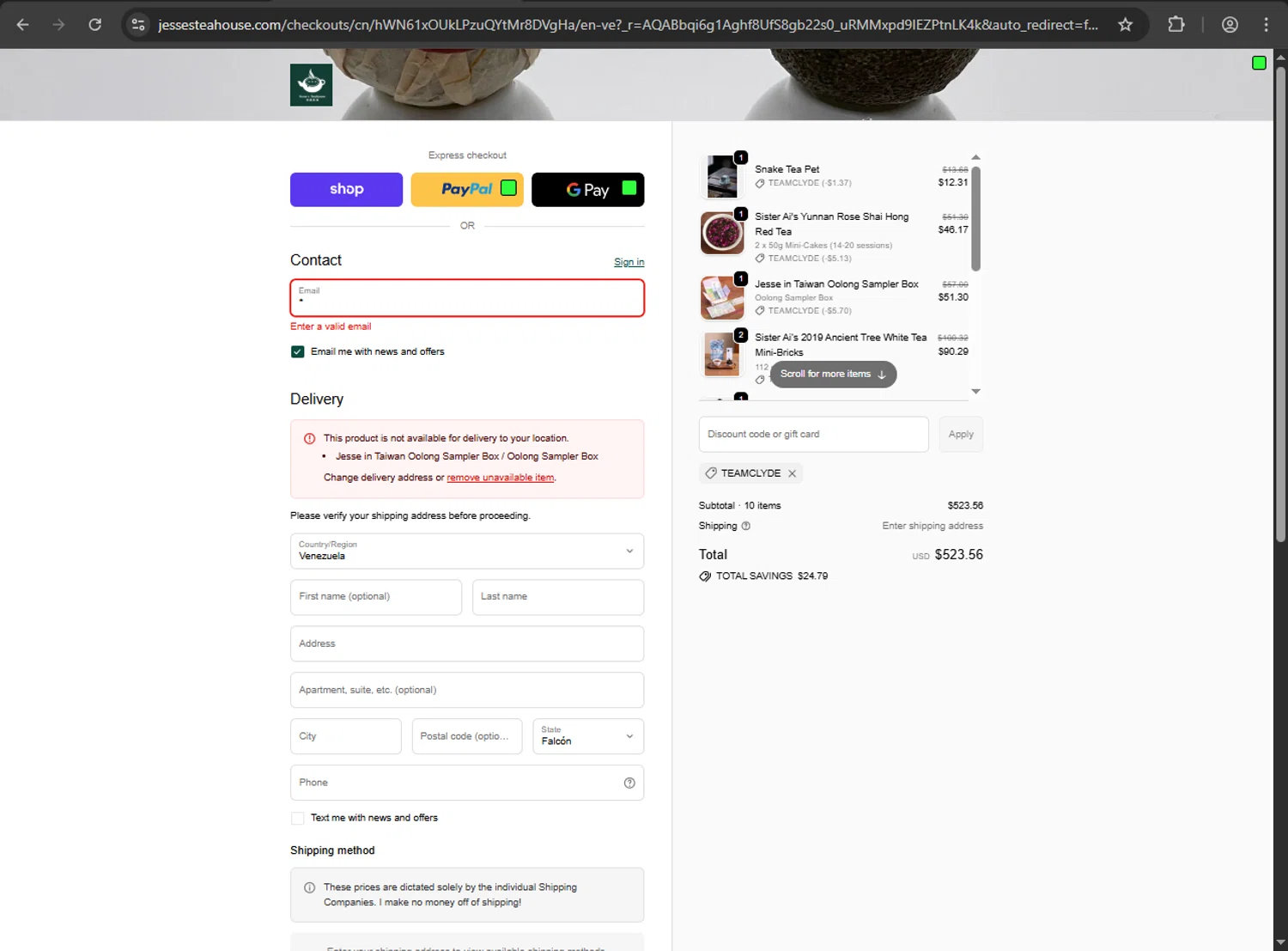Click the browser address bar URL
The width and height of the screenshot is (1288, 951).
(628, 25)
